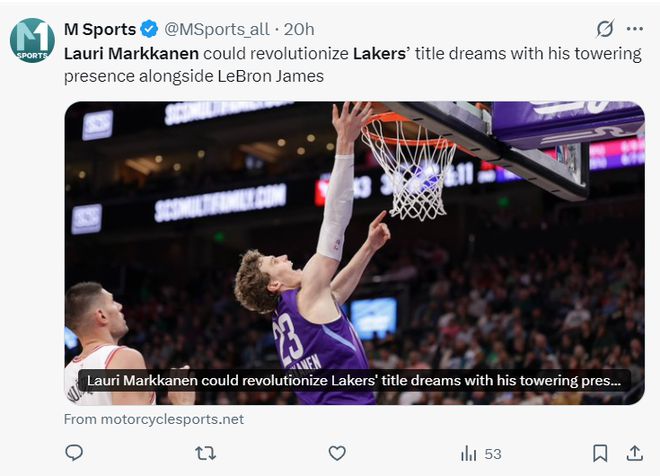This screenshot has width=660, height=476.
Task: Bookmark the M Sports post
Action: click(600, 453)
